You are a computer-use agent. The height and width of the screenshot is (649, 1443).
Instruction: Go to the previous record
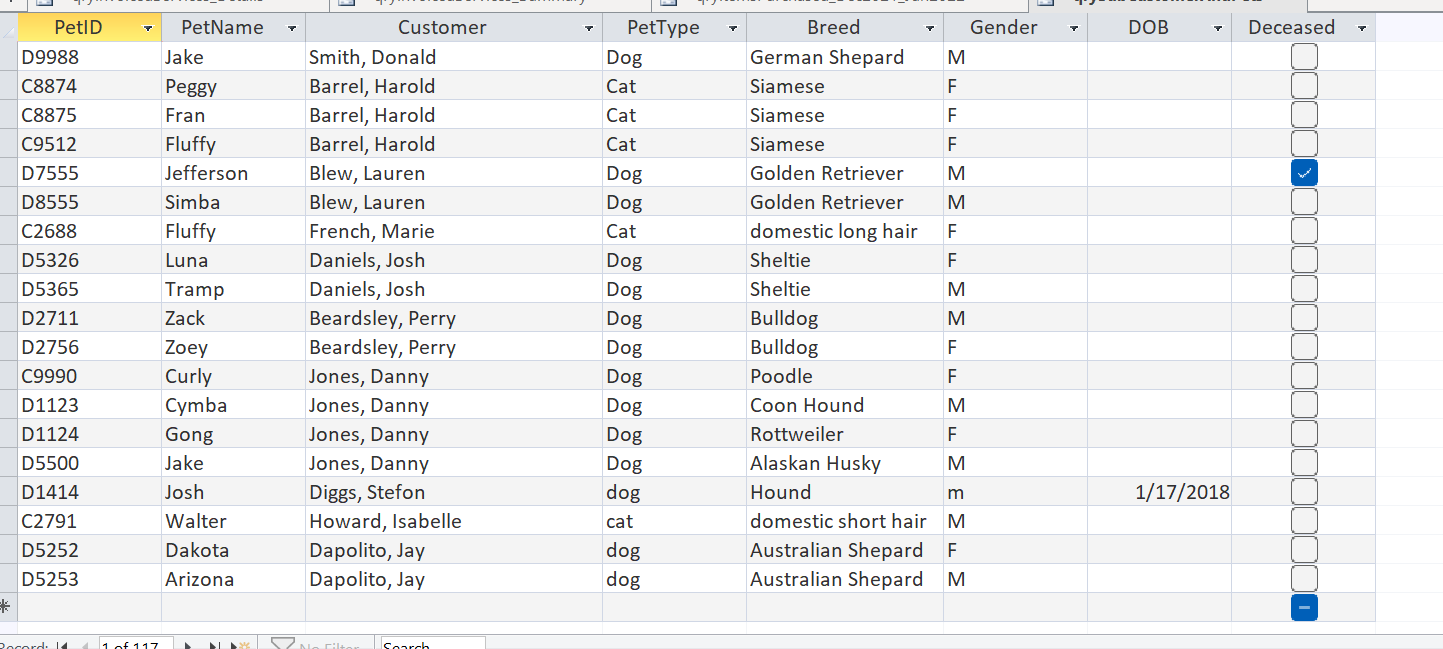[x=85, y=644]
